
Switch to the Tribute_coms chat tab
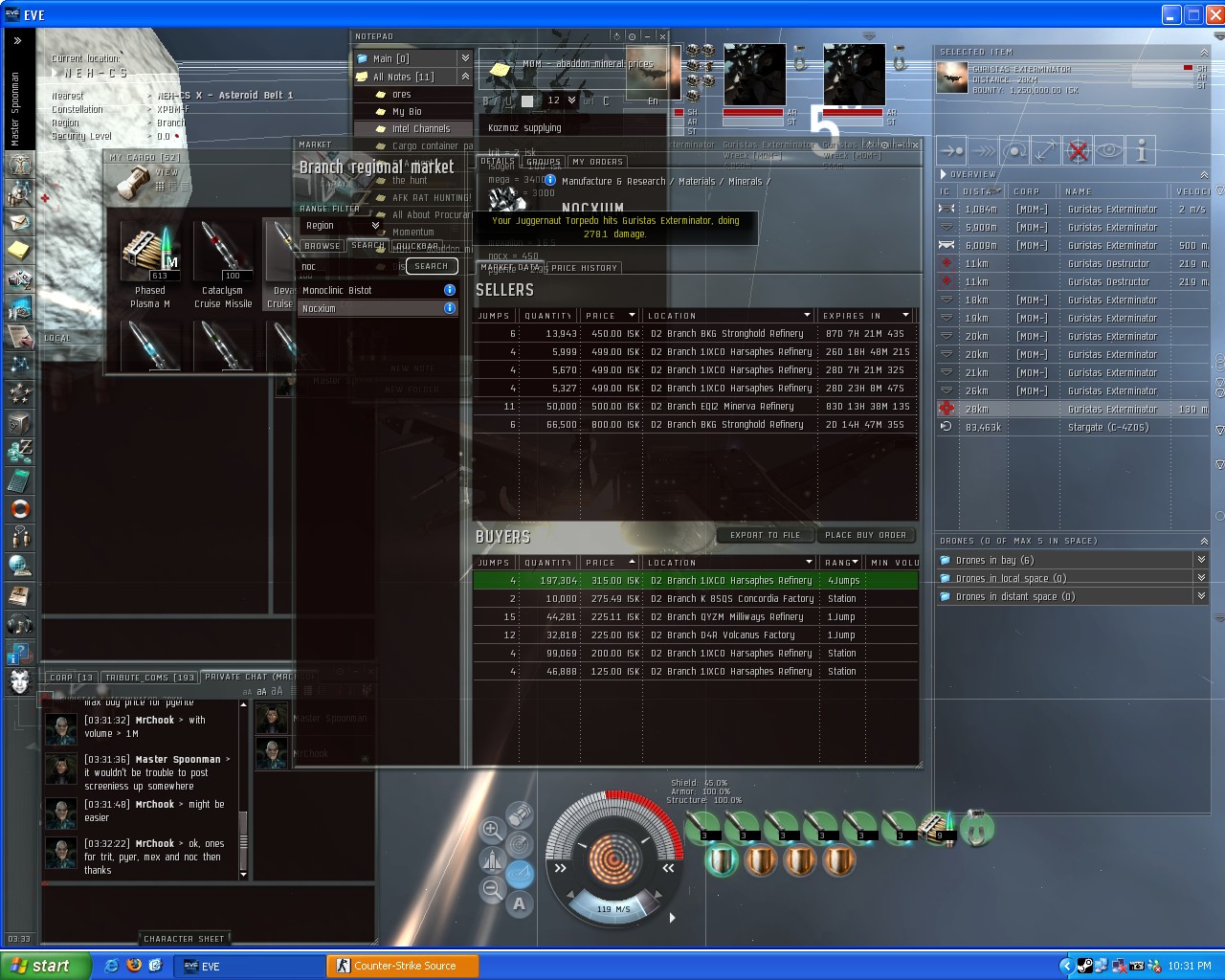[x=149, y=678]
